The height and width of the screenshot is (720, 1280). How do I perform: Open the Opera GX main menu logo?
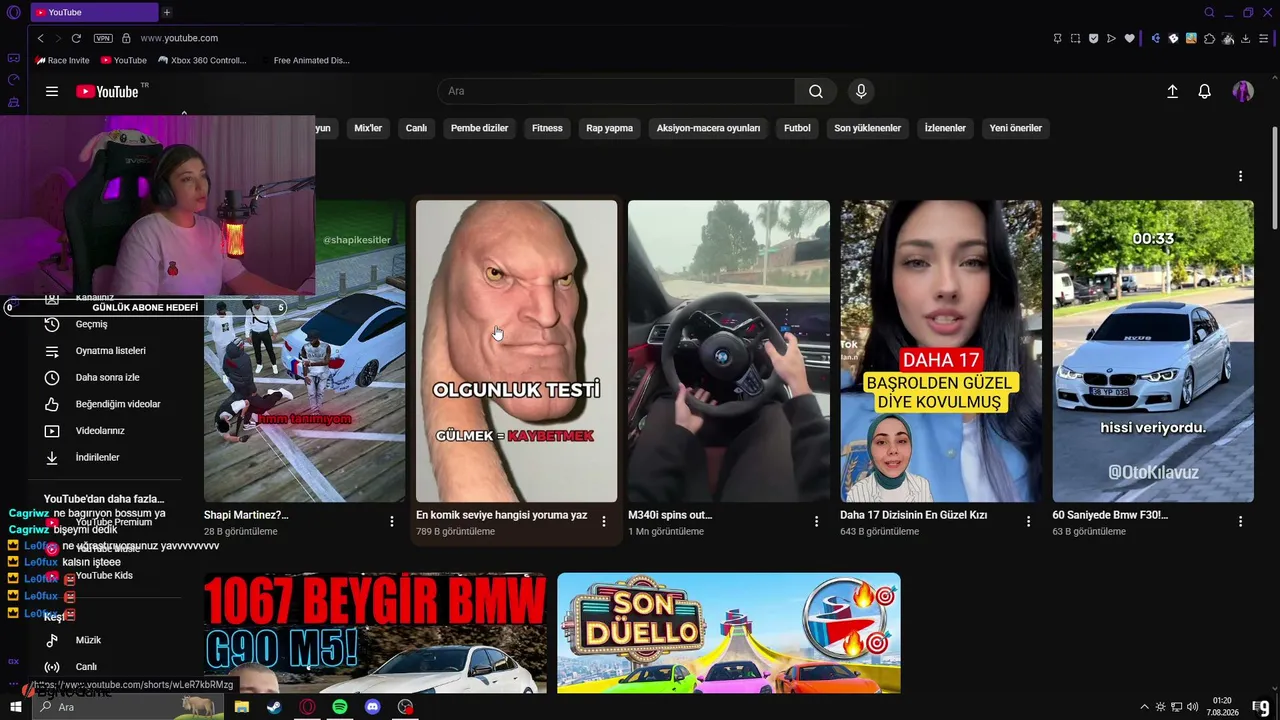(x=13, y=12)
